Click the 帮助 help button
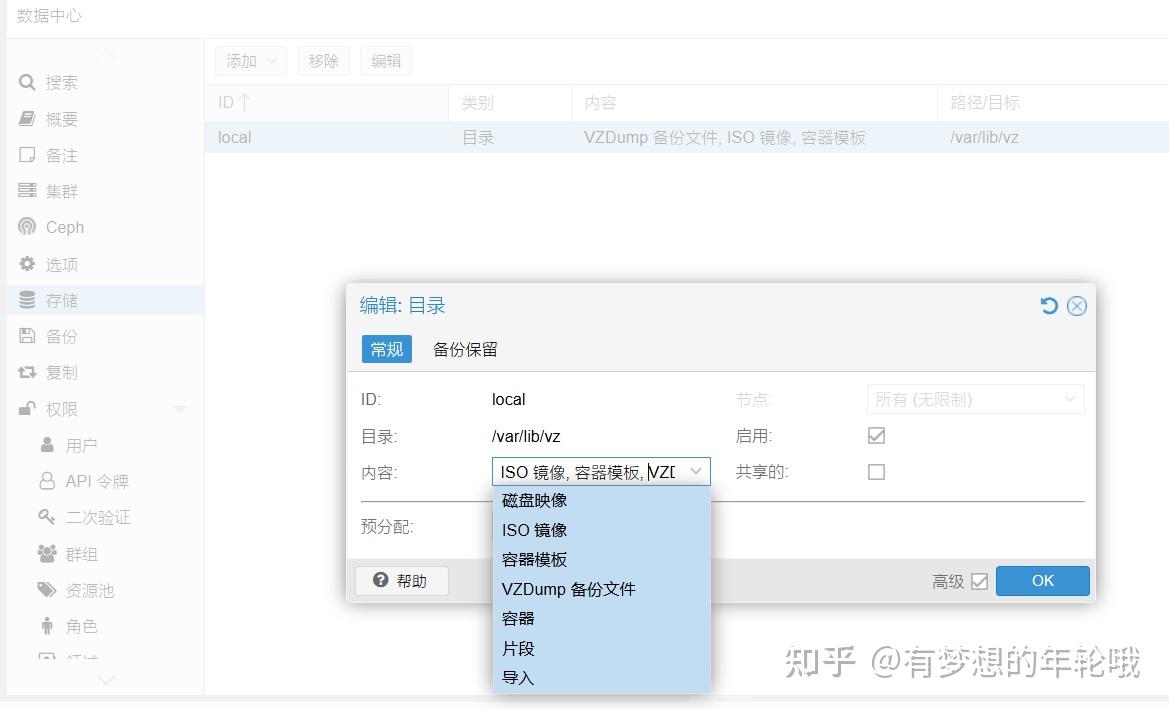This screenshot has height=709, width=1169. (x=401, y=581)
